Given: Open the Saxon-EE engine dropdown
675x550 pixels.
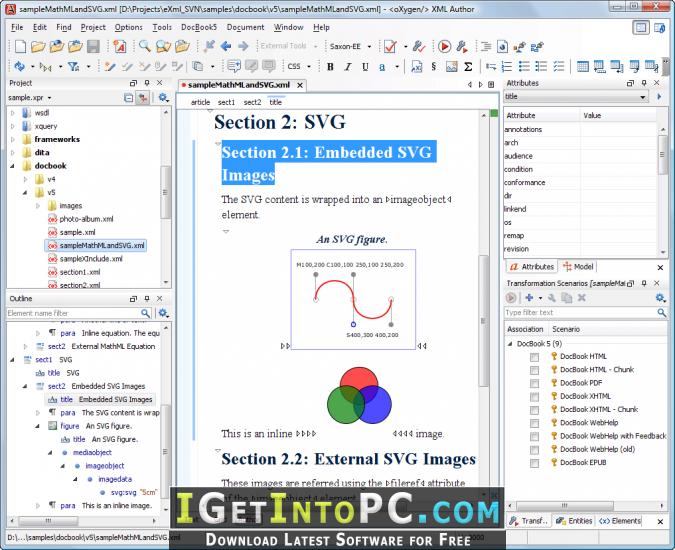Looking at the screenshot, I should (369, 46).
